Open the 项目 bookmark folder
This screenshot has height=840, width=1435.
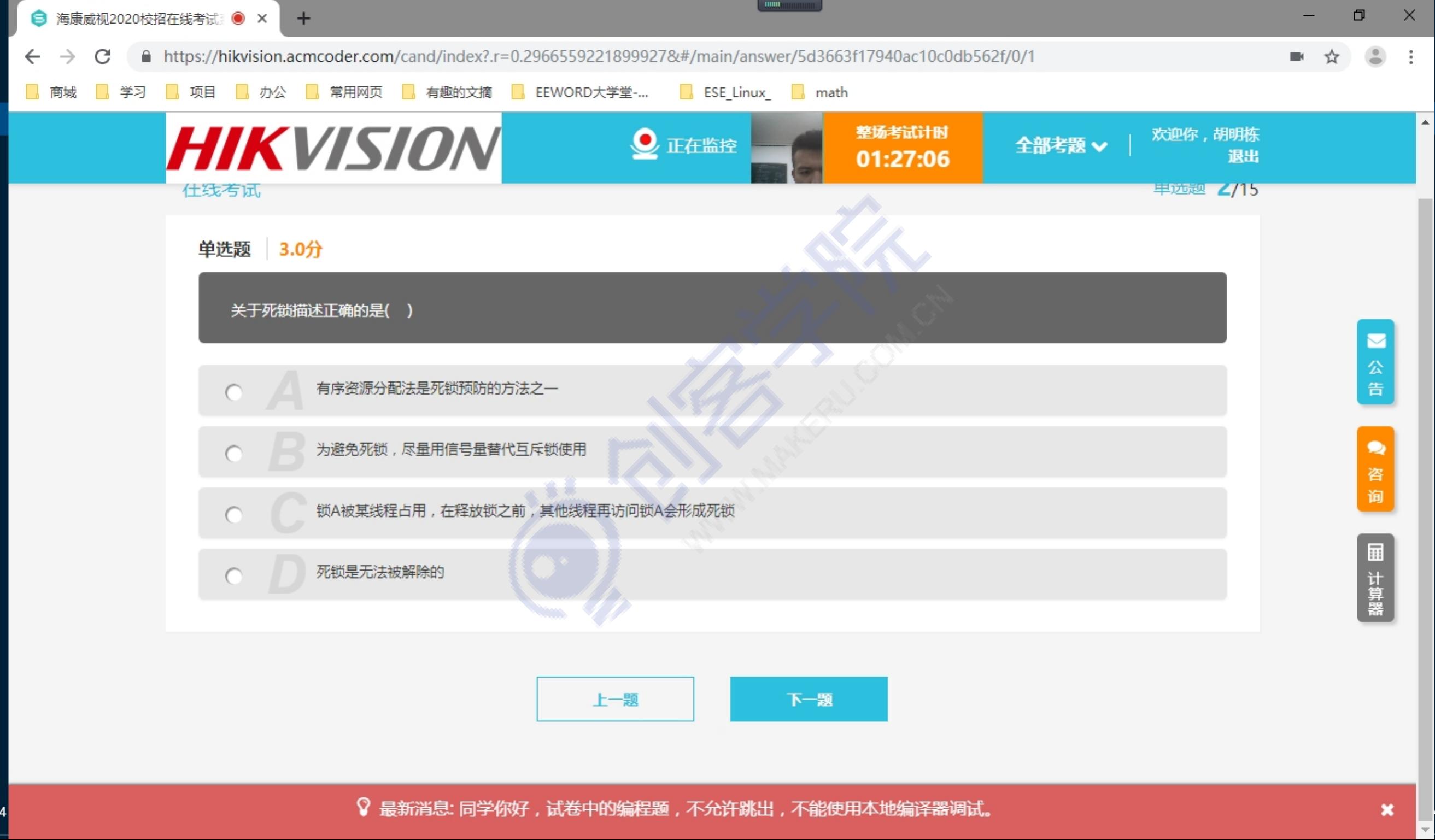(x=191, y=92)
